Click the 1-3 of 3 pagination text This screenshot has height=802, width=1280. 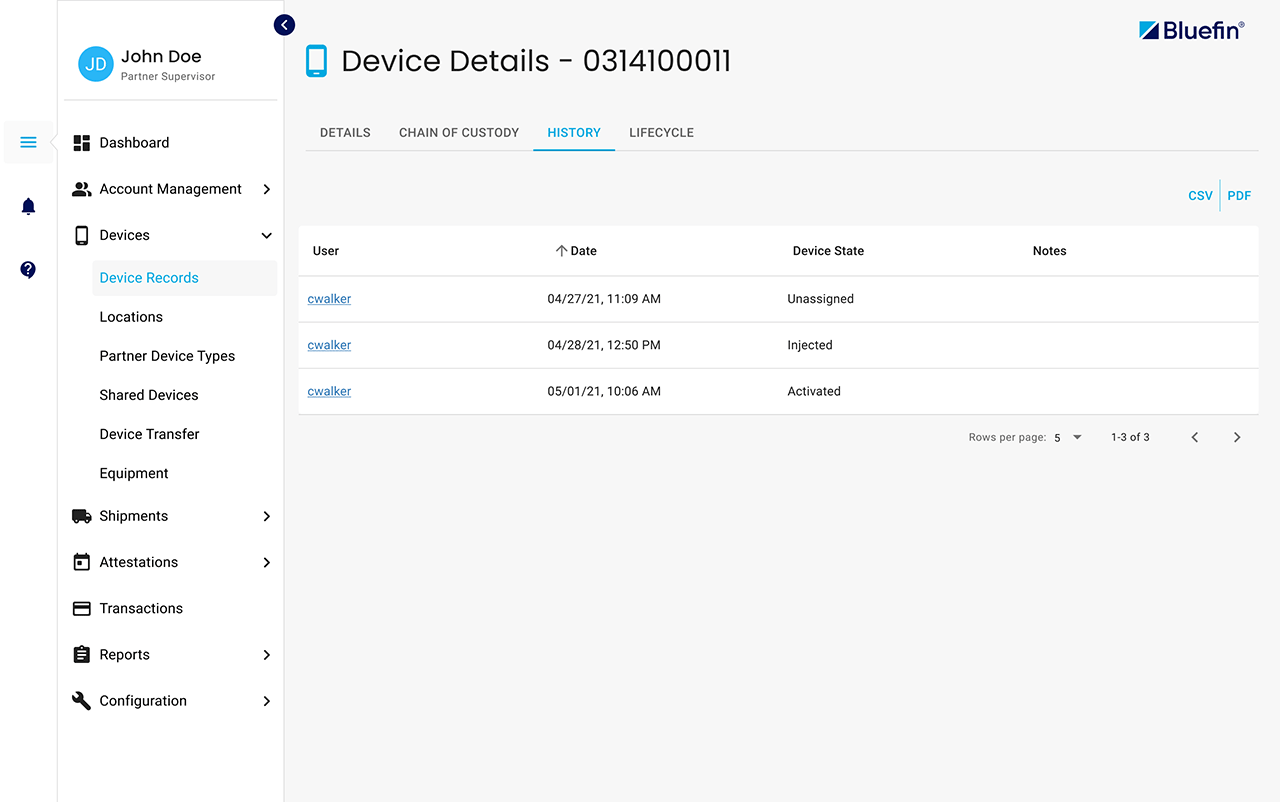pyautogui.click(x=1130, y=438)
